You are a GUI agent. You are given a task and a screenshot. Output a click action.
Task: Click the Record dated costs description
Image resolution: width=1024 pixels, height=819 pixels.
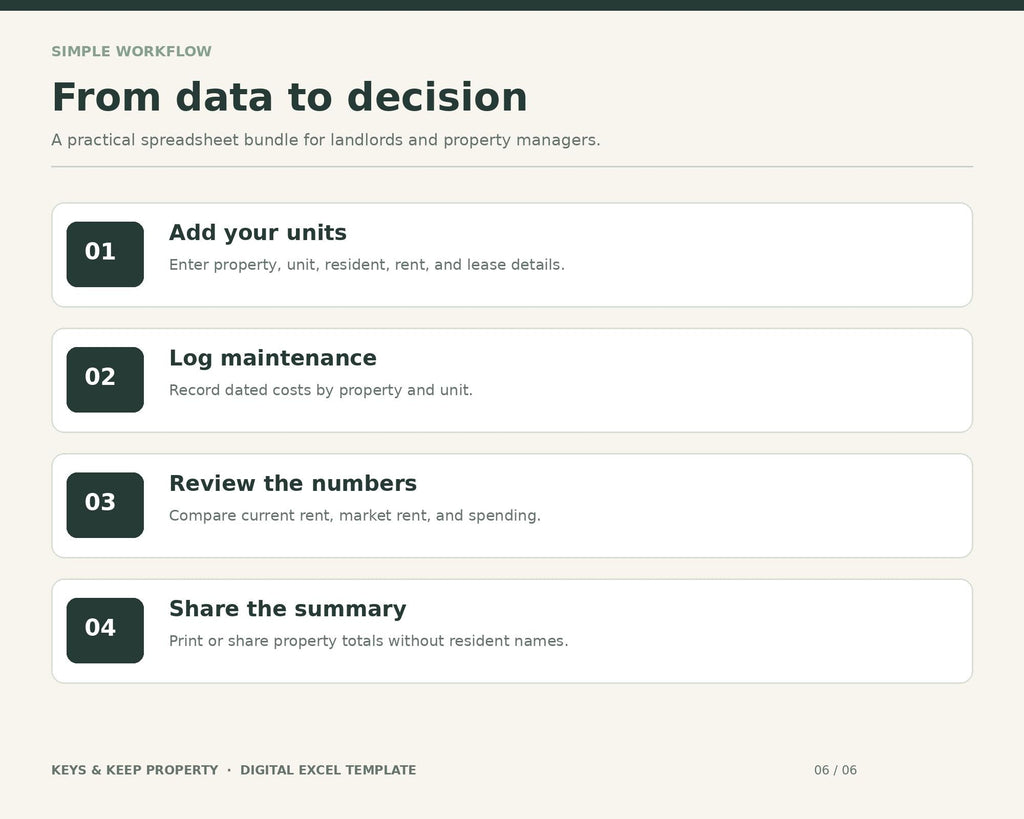[321, 390]
